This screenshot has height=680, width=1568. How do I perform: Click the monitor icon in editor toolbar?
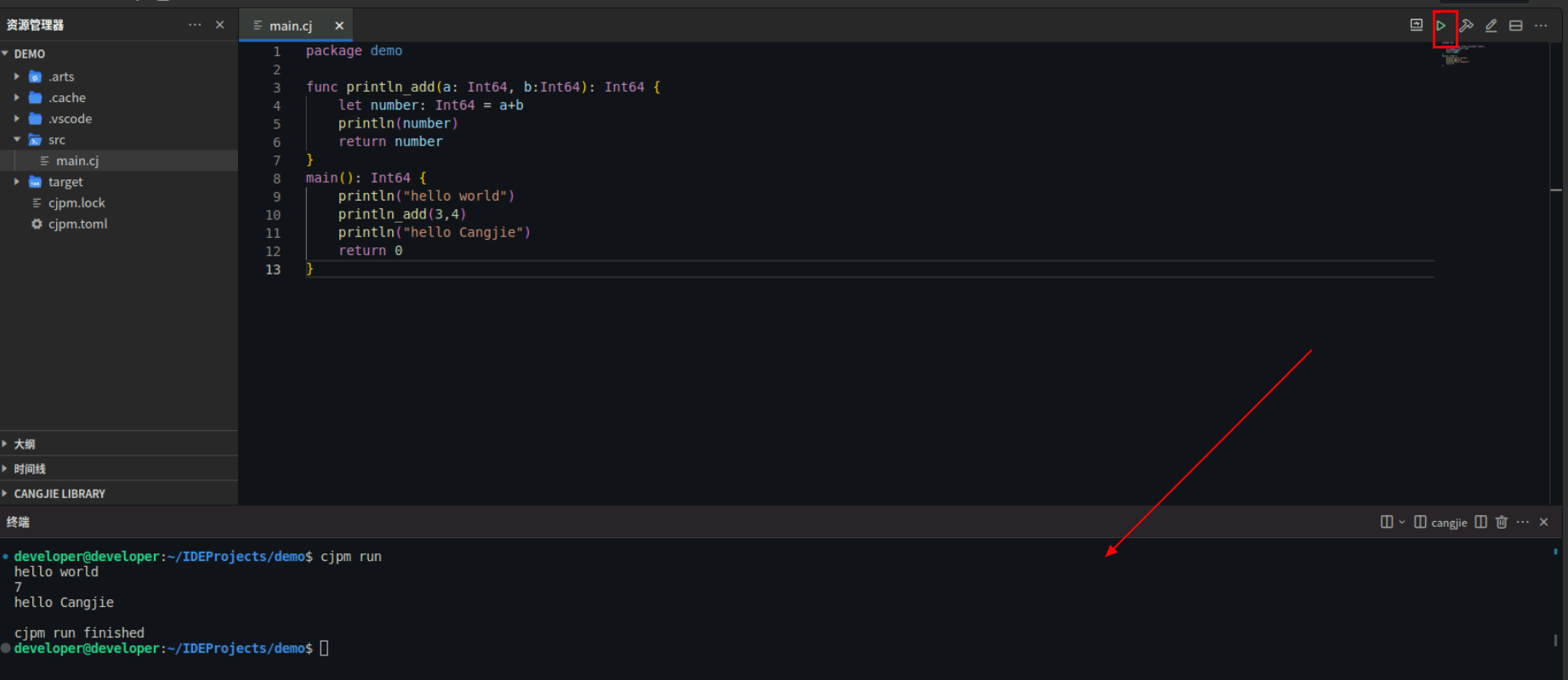point(1417,25)
